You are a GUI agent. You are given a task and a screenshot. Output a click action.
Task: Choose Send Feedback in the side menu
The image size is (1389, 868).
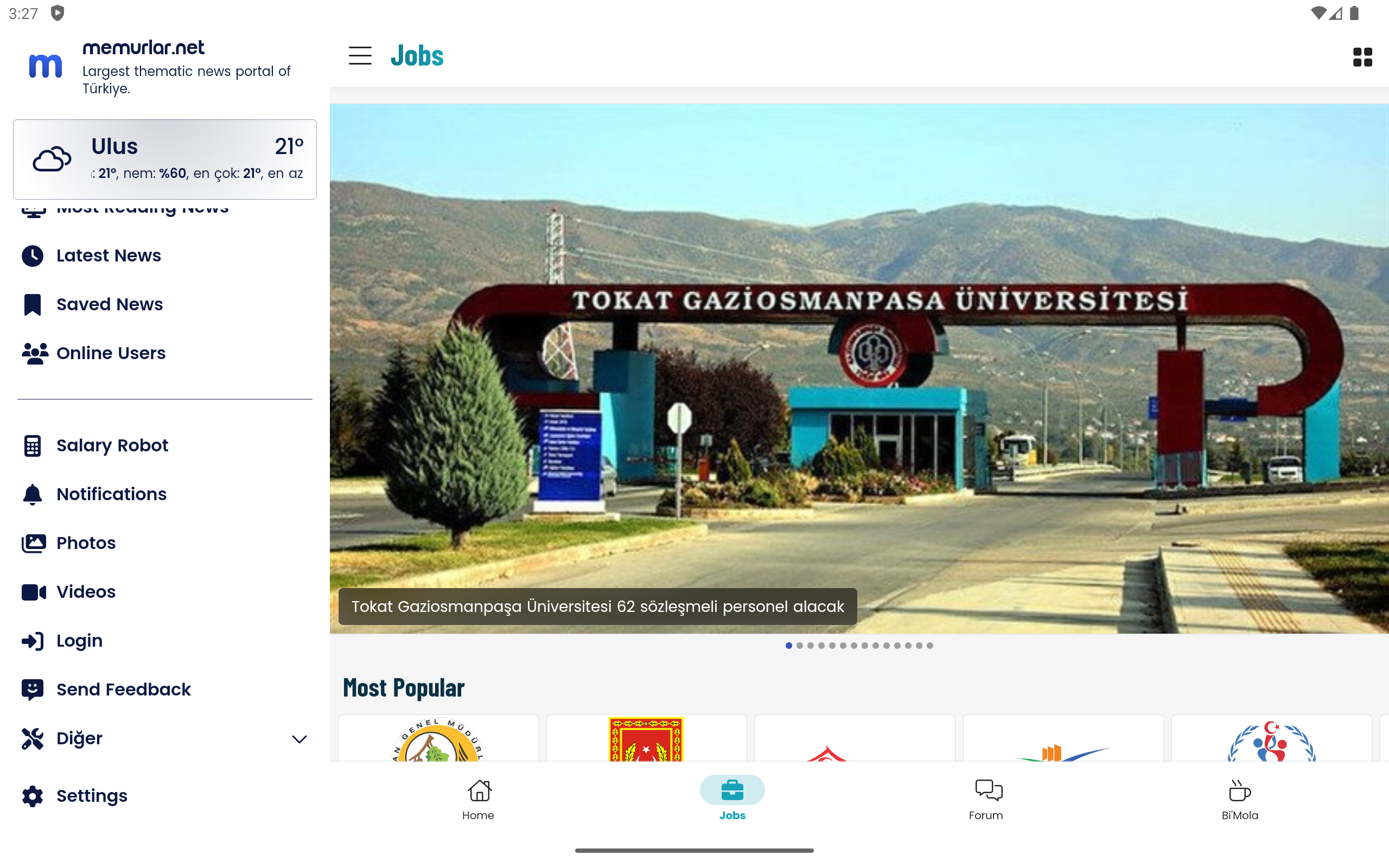tap(165, 690)
